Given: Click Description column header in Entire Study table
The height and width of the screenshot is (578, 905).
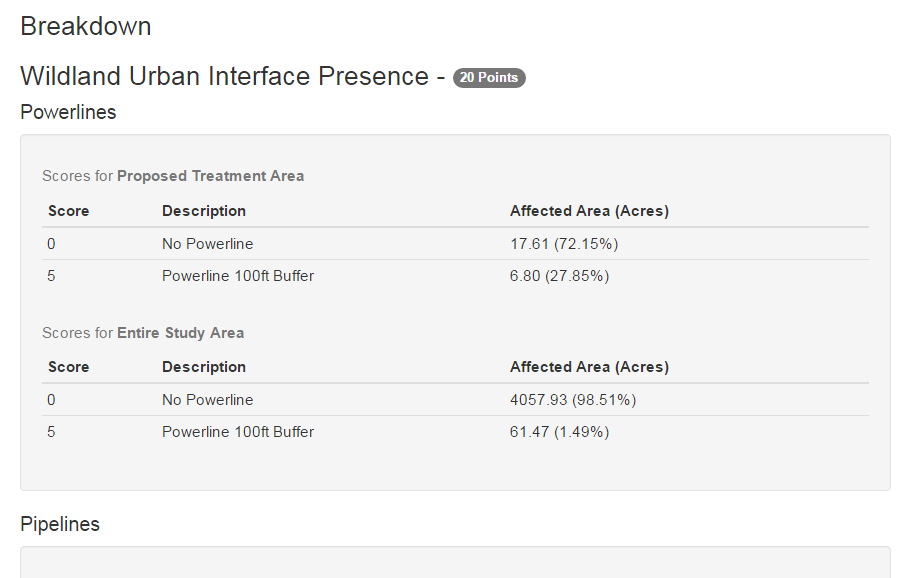Looking at the screenshot, I should 204,367.
